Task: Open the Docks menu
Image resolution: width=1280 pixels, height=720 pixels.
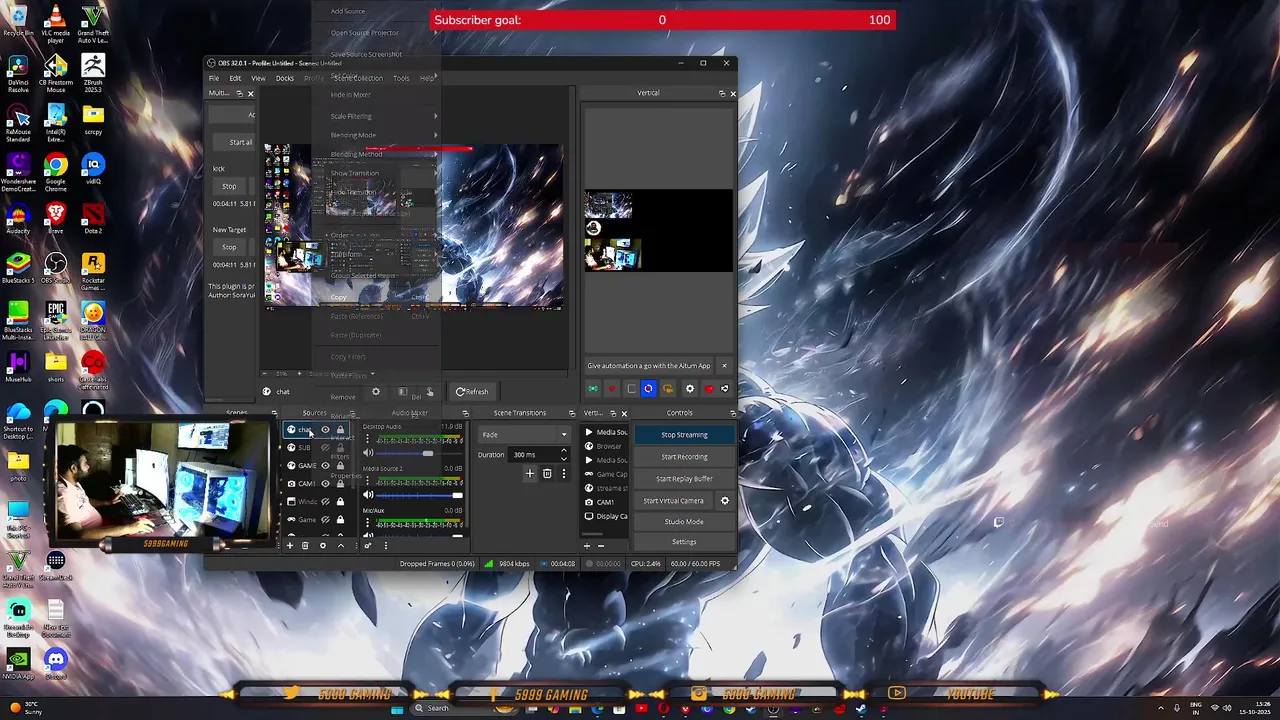Action: click(285, 78)
